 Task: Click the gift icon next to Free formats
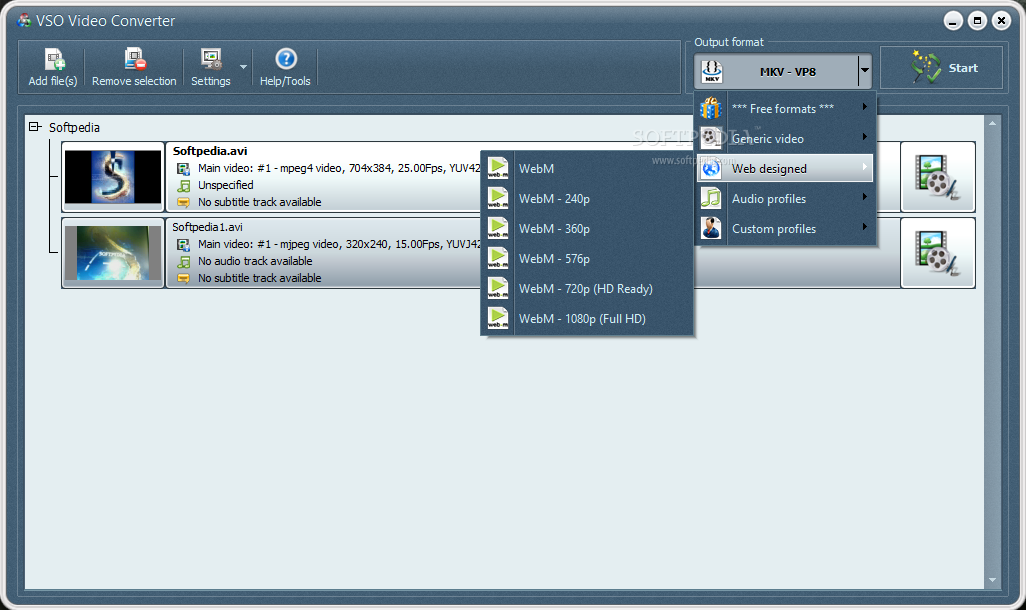pyautogui.click(x=711, y=109)
